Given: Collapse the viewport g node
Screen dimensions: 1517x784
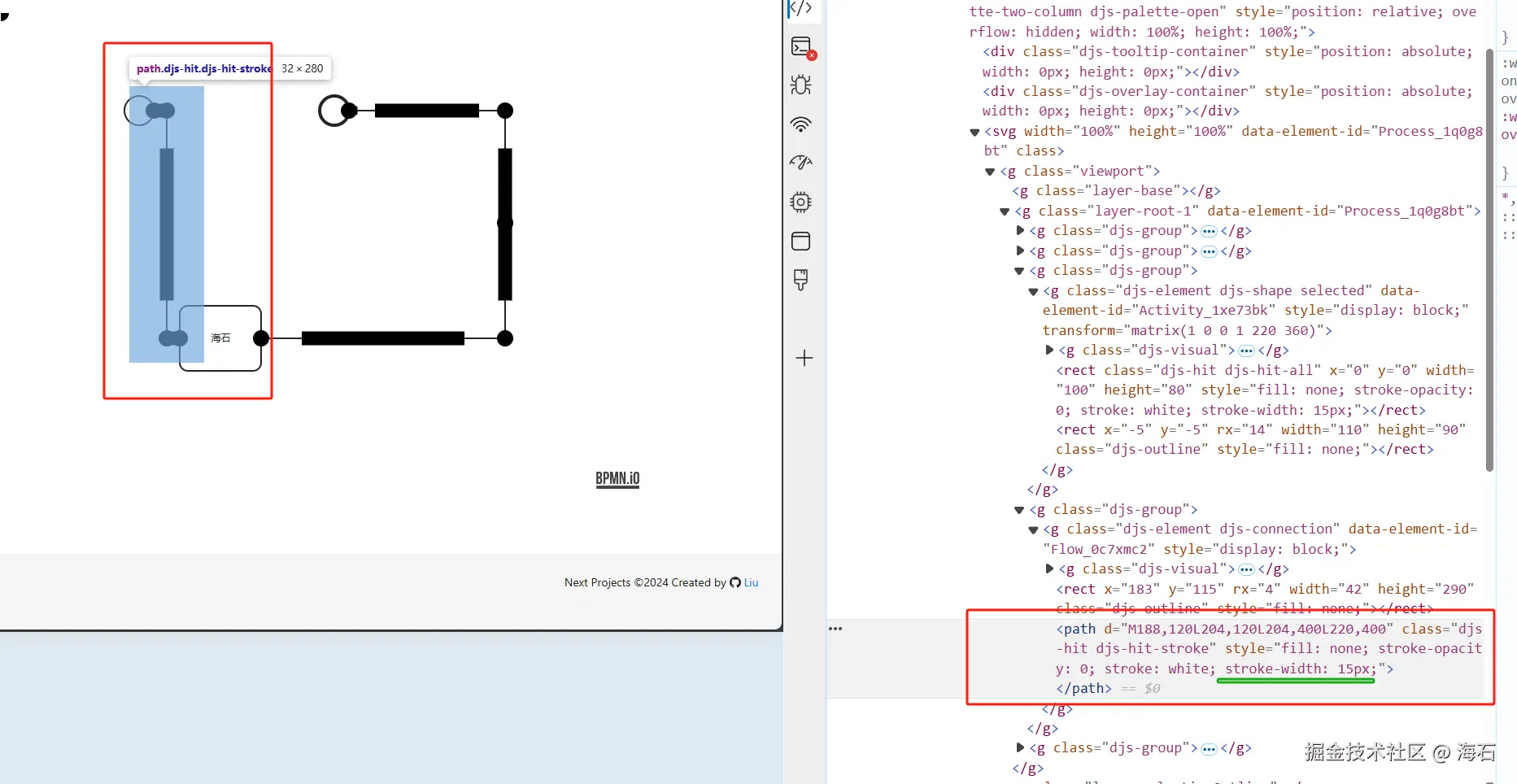Looking at the screenshot, I should (x=990, y=172).
